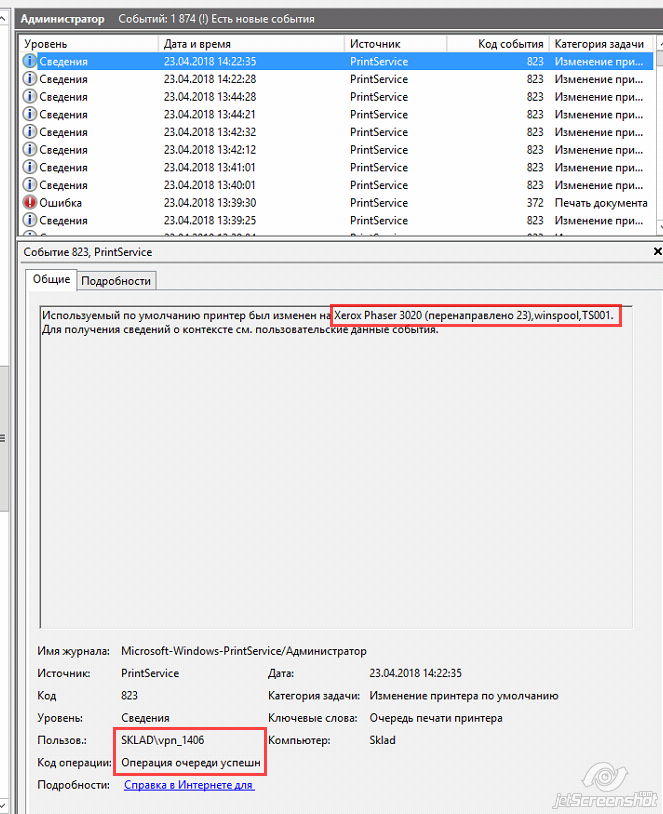
Task: Open the Справка в Интернете link
Action: coord(189,785)
